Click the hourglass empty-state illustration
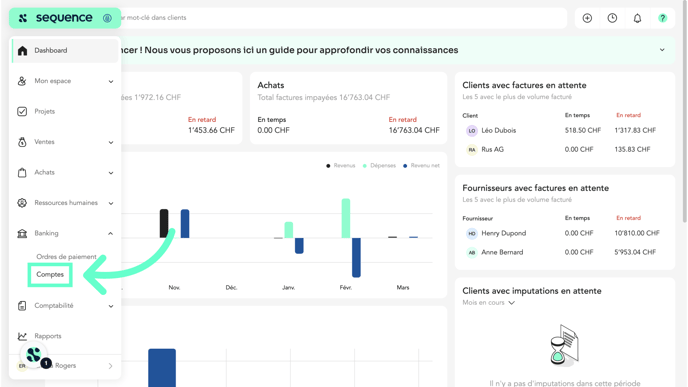The height and width of the screenshot is (387, 688). click(564, 345)
